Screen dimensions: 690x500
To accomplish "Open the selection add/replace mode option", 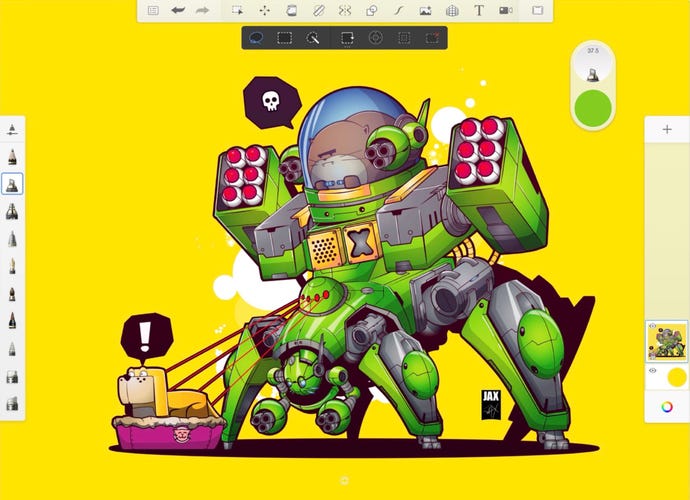I will pos(347,38).
